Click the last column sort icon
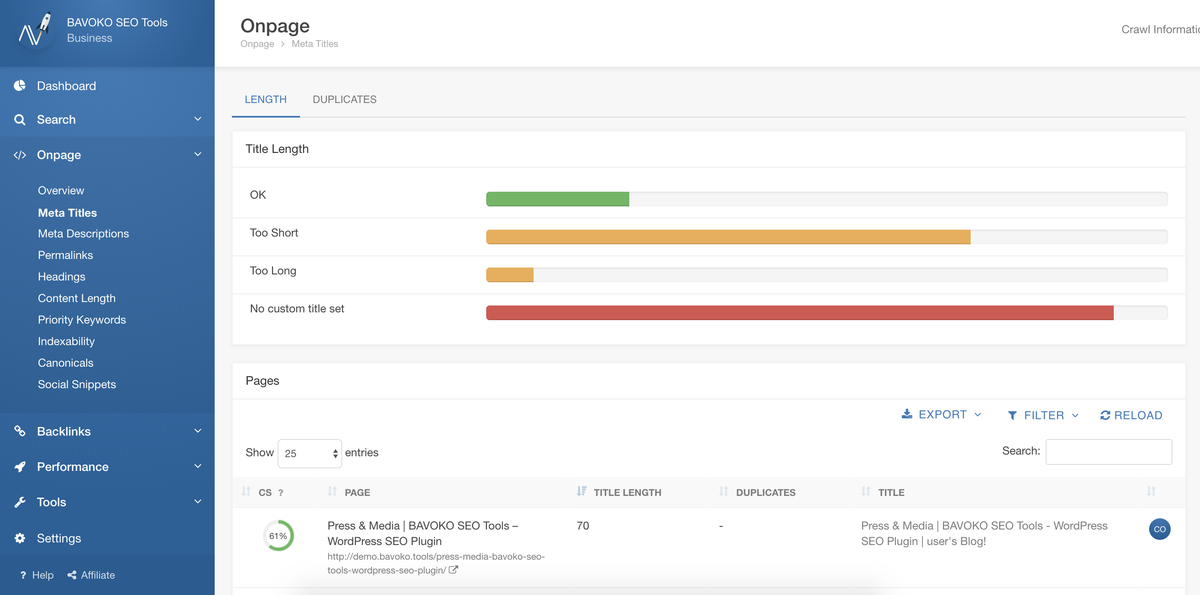 click(1151, 492)
